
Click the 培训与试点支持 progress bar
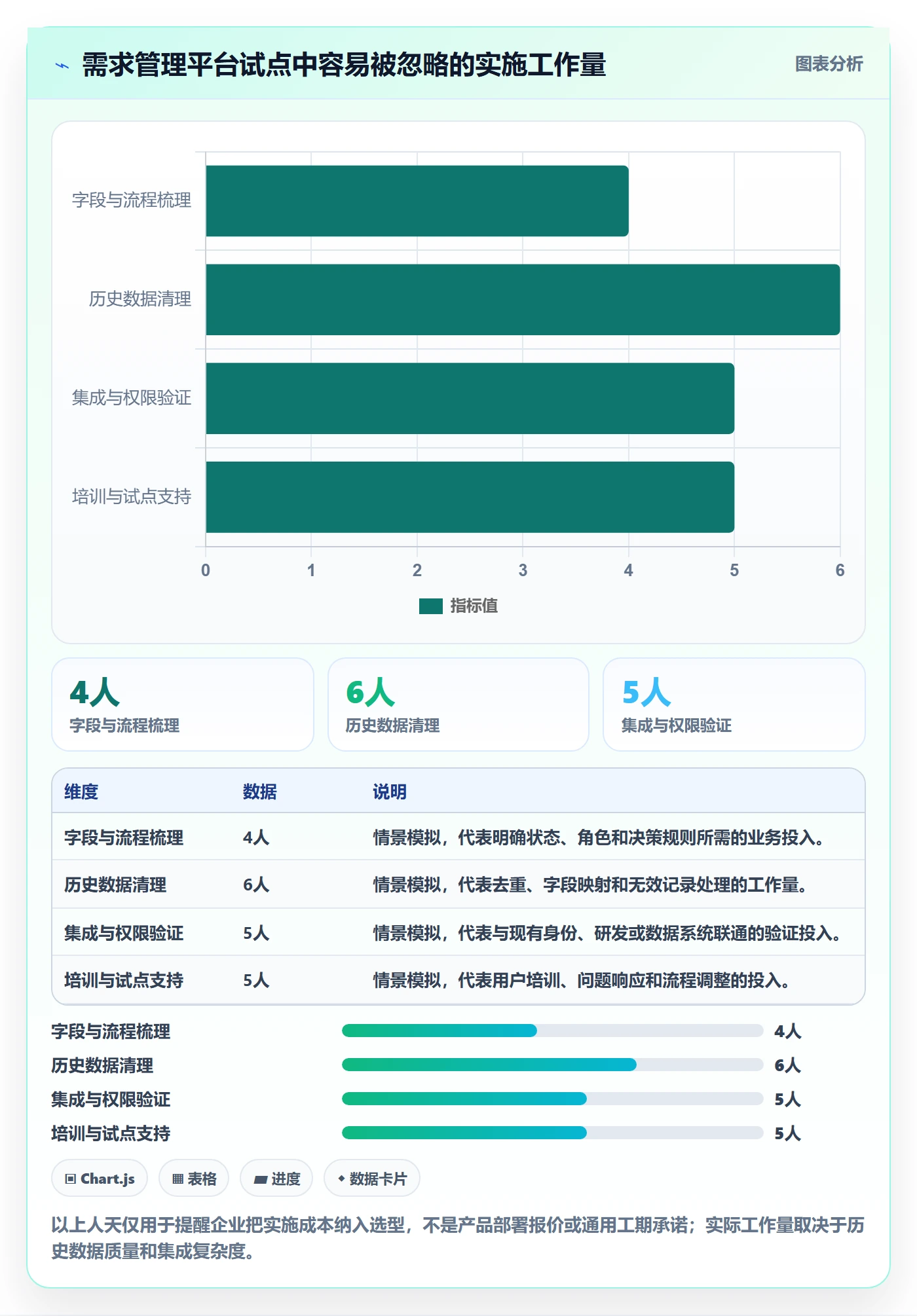click(x=552, y=1133)
